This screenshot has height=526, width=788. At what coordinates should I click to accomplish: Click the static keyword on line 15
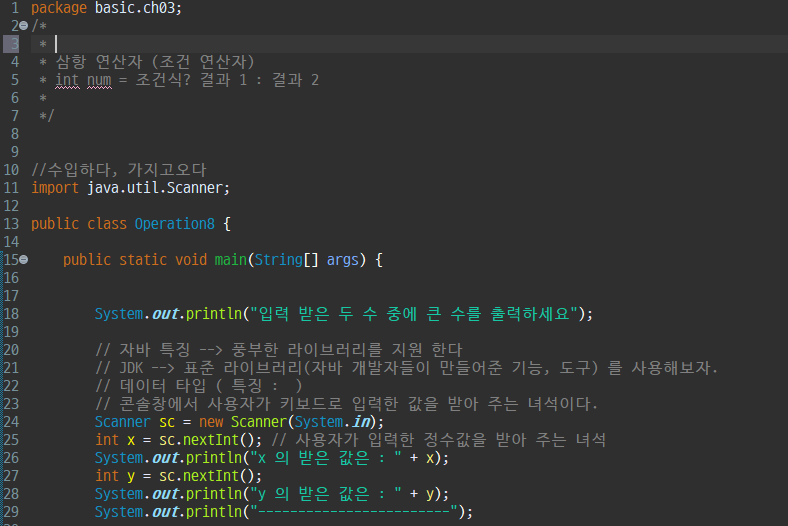click(x=143, y=260)
